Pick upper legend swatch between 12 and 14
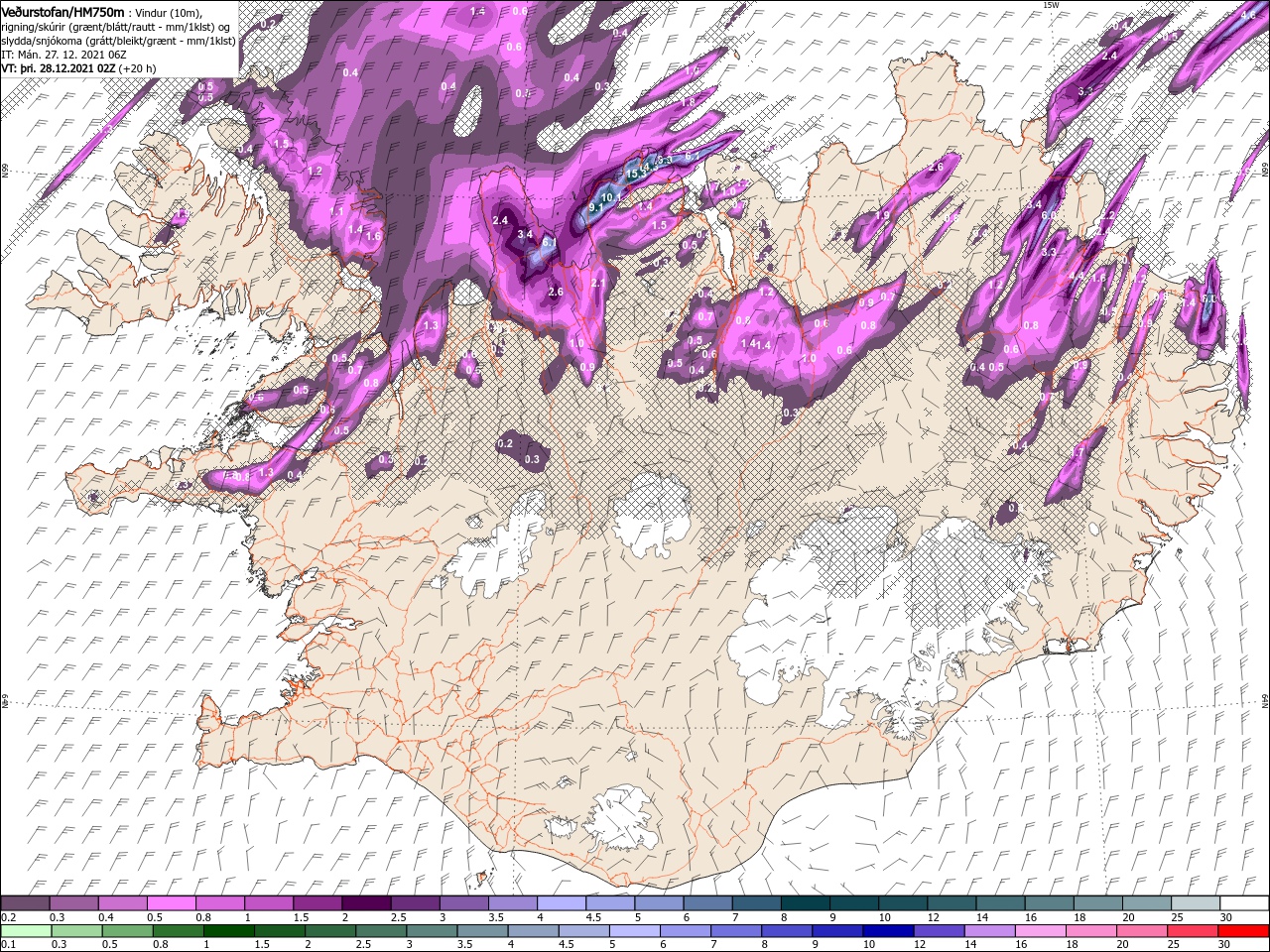1270x952 pixels. click(x=951, y=903)
